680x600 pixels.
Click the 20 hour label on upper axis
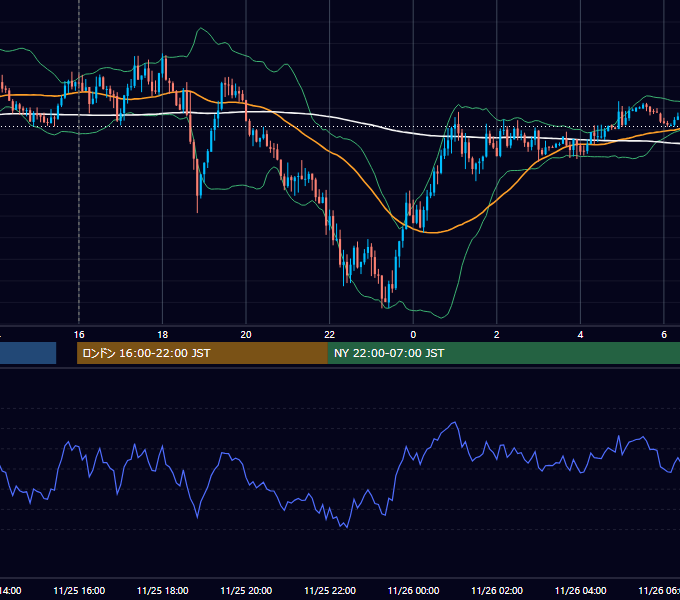click(246, 334)
